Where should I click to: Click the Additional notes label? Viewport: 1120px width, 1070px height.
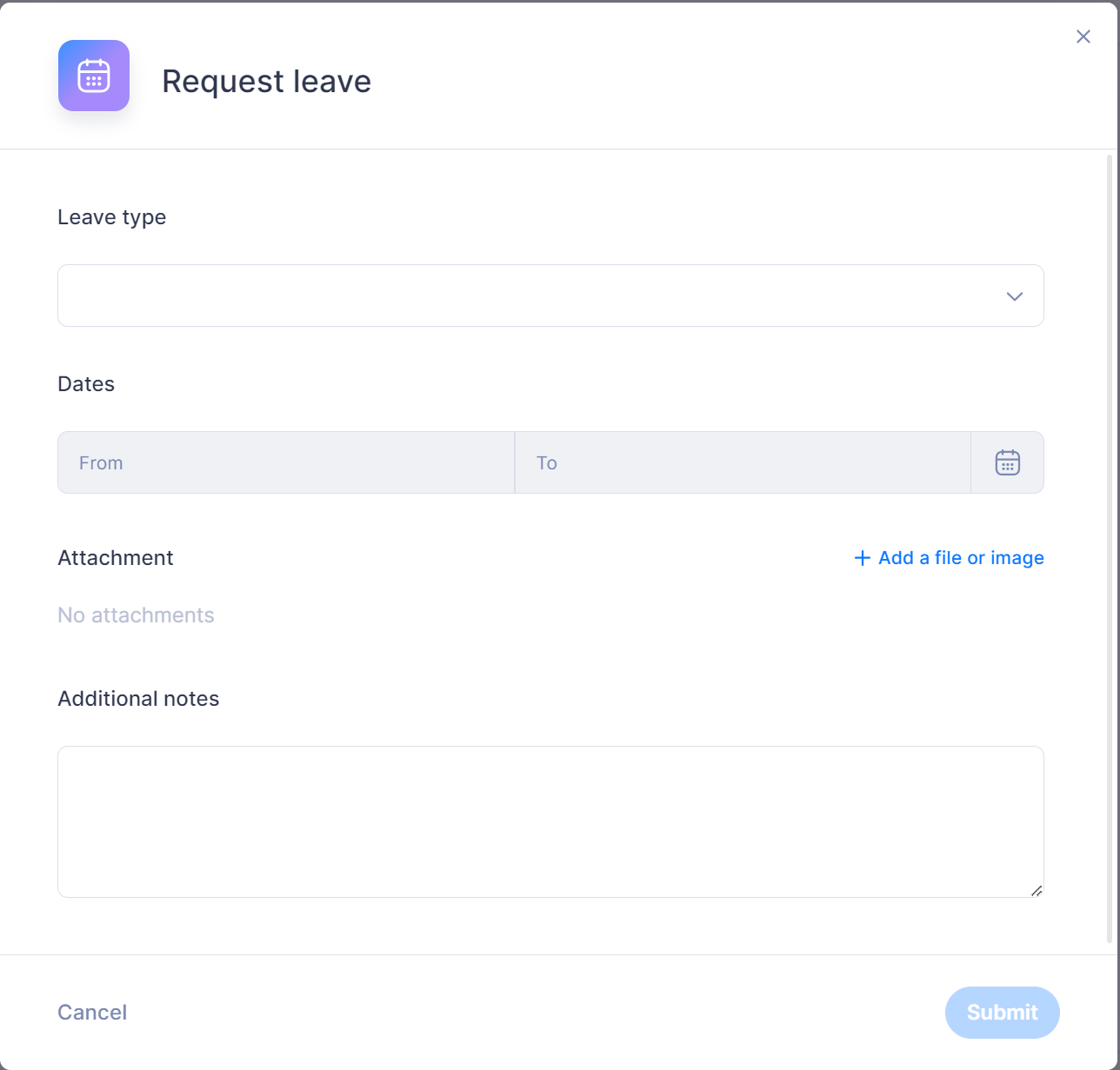point(138,699)
